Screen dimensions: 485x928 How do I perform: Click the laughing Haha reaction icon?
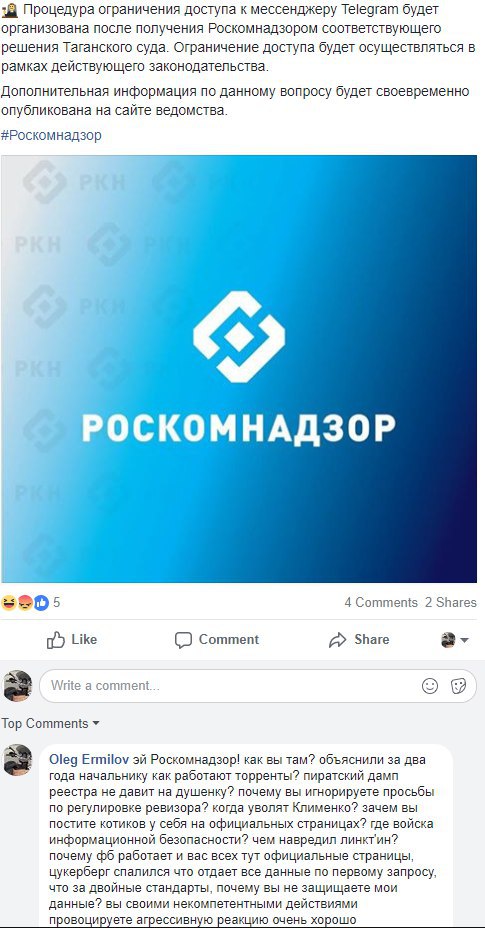pyautogui.click(x=9, y=603)
